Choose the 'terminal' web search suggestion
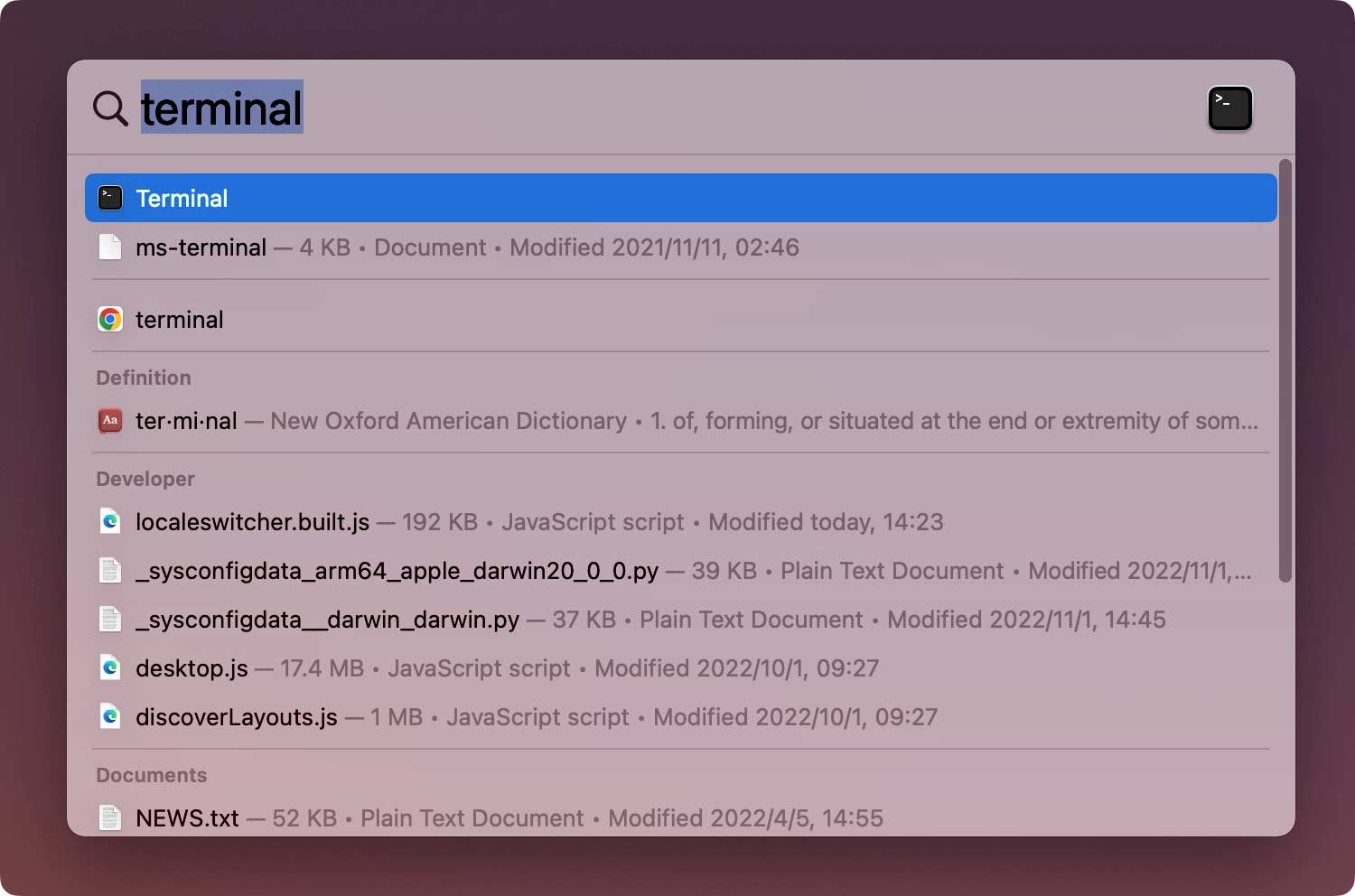 pos(681,319)
